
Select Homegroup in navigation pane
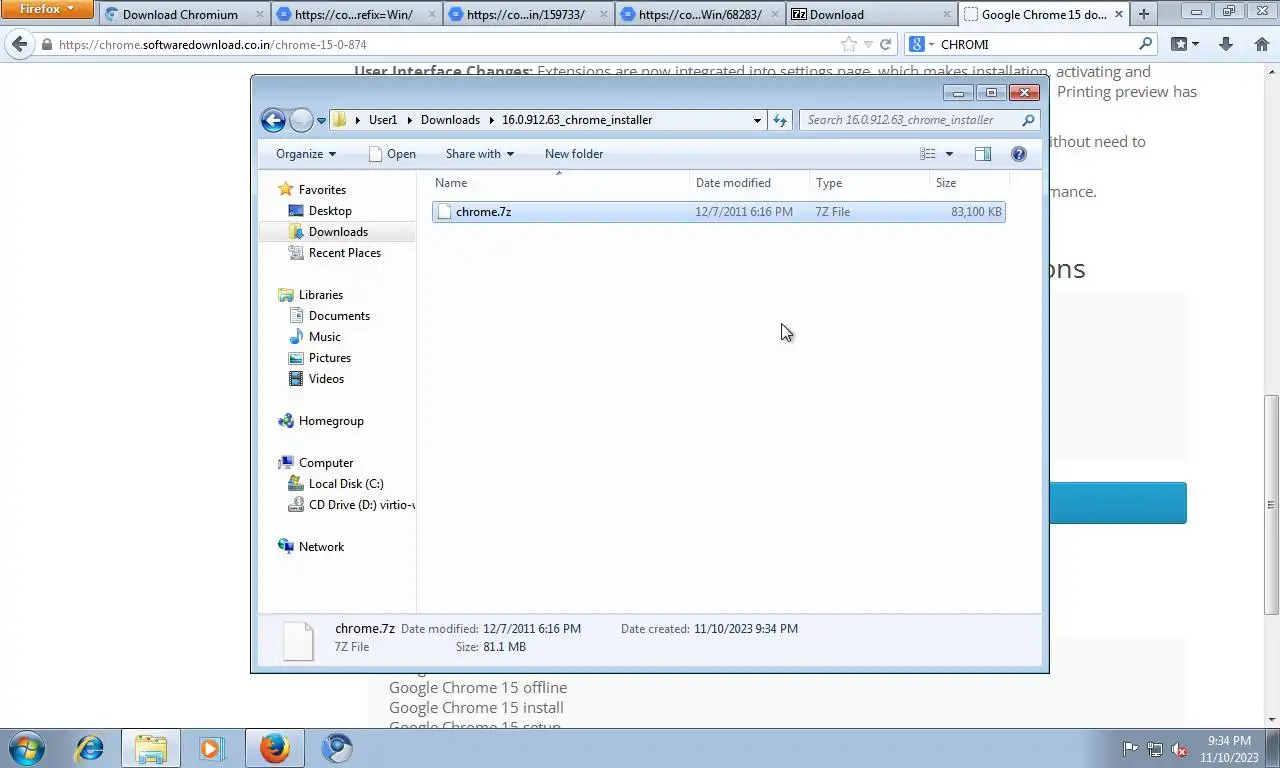[x=330, y=421]
